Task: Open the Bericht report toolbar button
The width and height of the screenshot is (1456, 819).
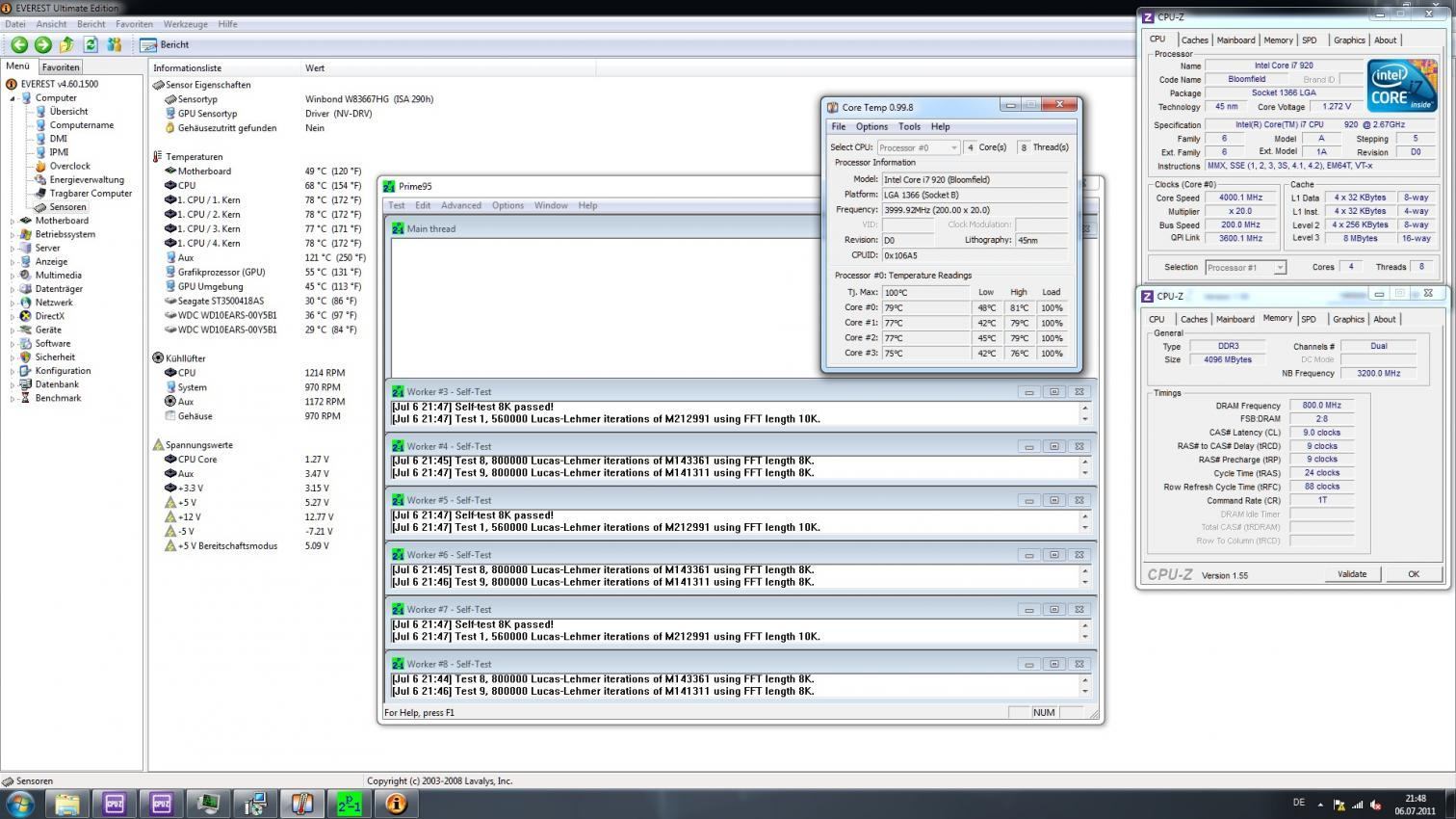Action: [x=165, y=44]
